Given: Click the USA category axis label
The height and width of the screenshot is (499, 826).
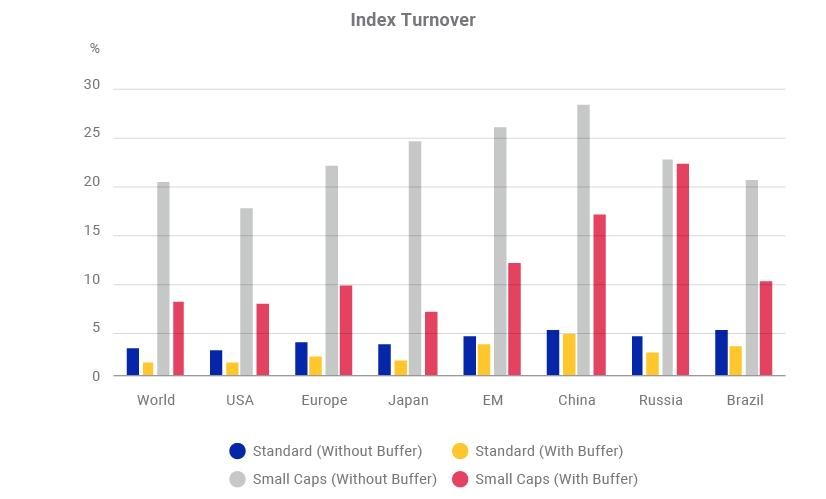Looking at the screenshot, I should [x=240, y=400].
